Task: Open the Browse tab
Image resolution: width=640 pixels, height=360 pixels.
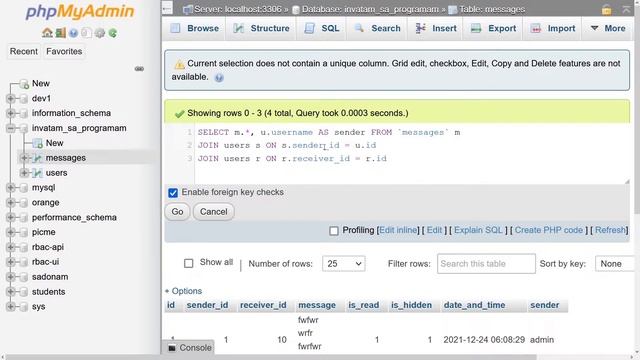Action: [x=195, y=29]
